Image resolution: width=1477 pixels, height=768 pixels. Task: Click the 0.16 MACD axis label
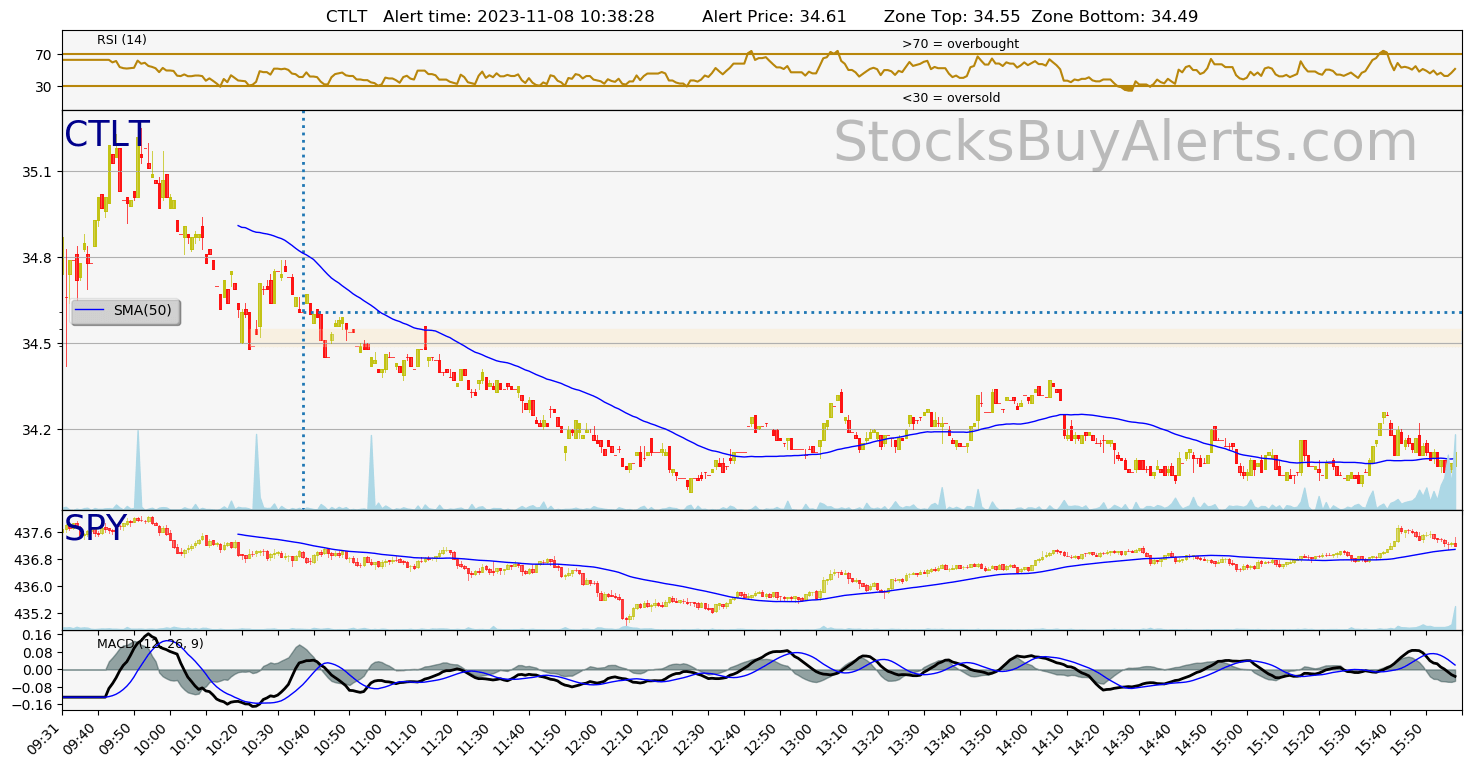pyautogui.click(x=37, y=635)
